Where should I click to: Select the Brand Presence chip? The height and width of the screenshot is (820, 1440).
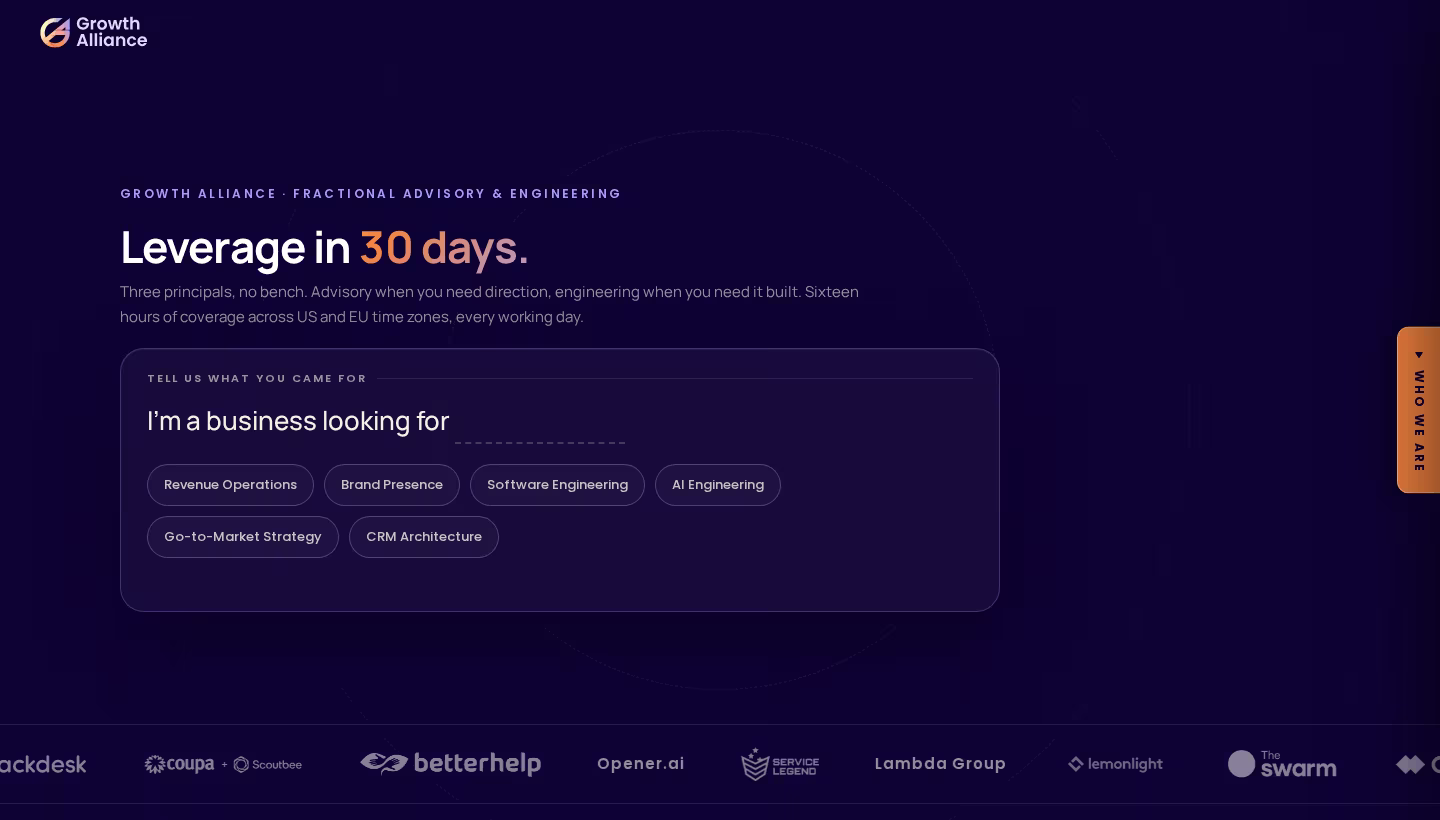click(392, 485)
